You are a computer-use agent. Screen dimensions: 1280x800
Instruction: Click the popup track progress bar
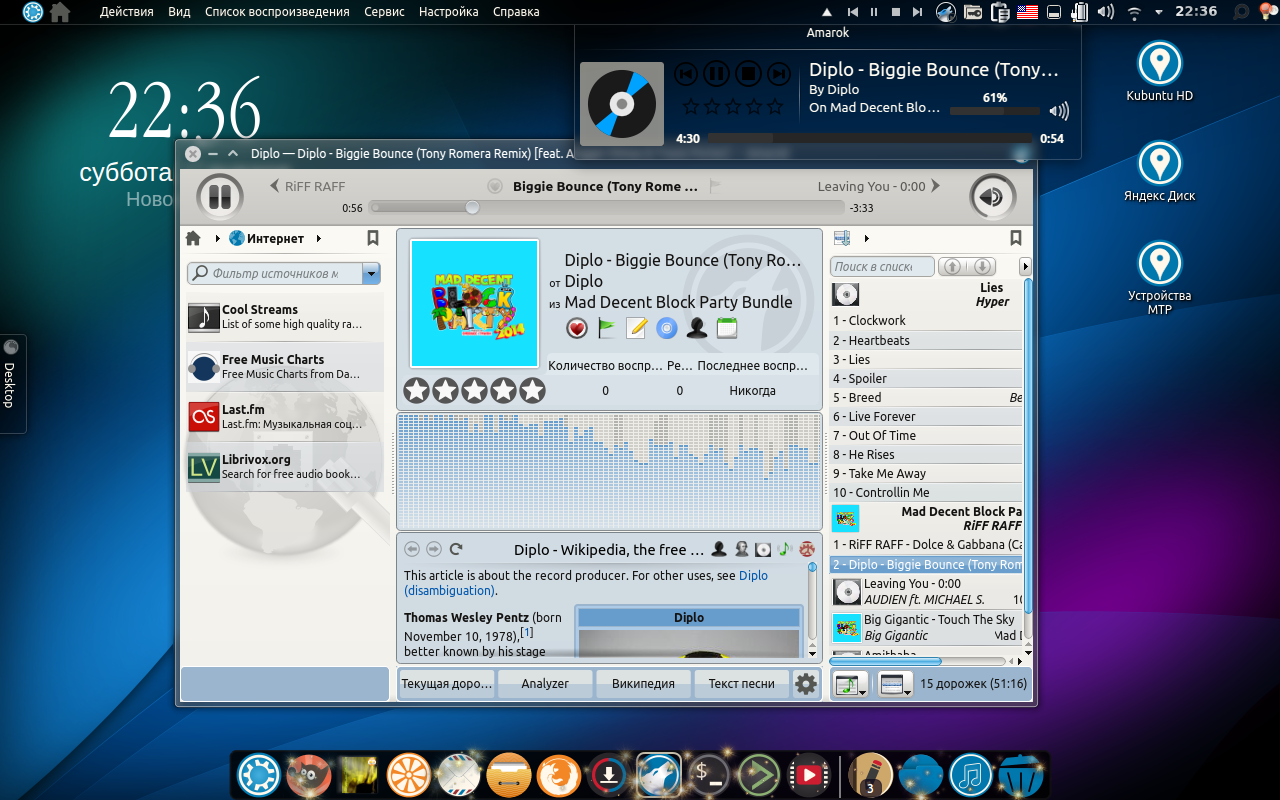[870, 138]
